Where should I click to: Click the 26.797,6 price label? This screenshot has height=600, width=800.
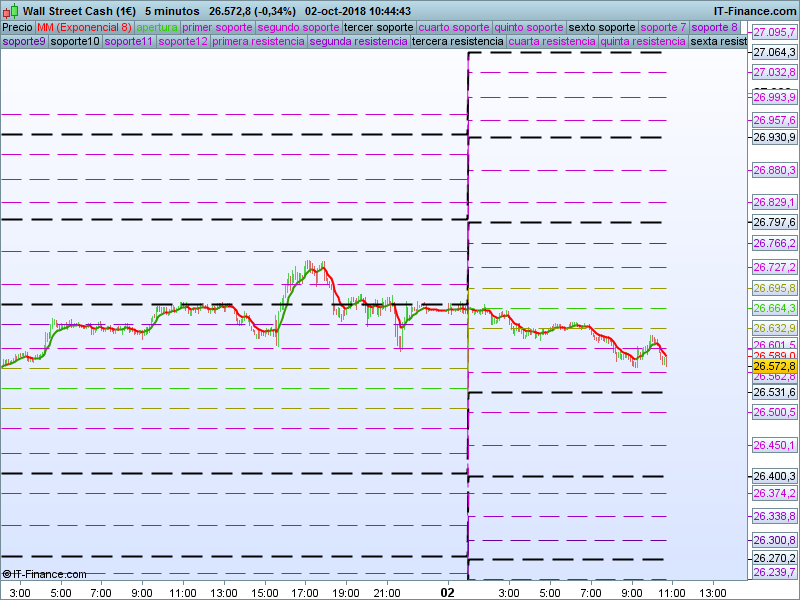774,222
